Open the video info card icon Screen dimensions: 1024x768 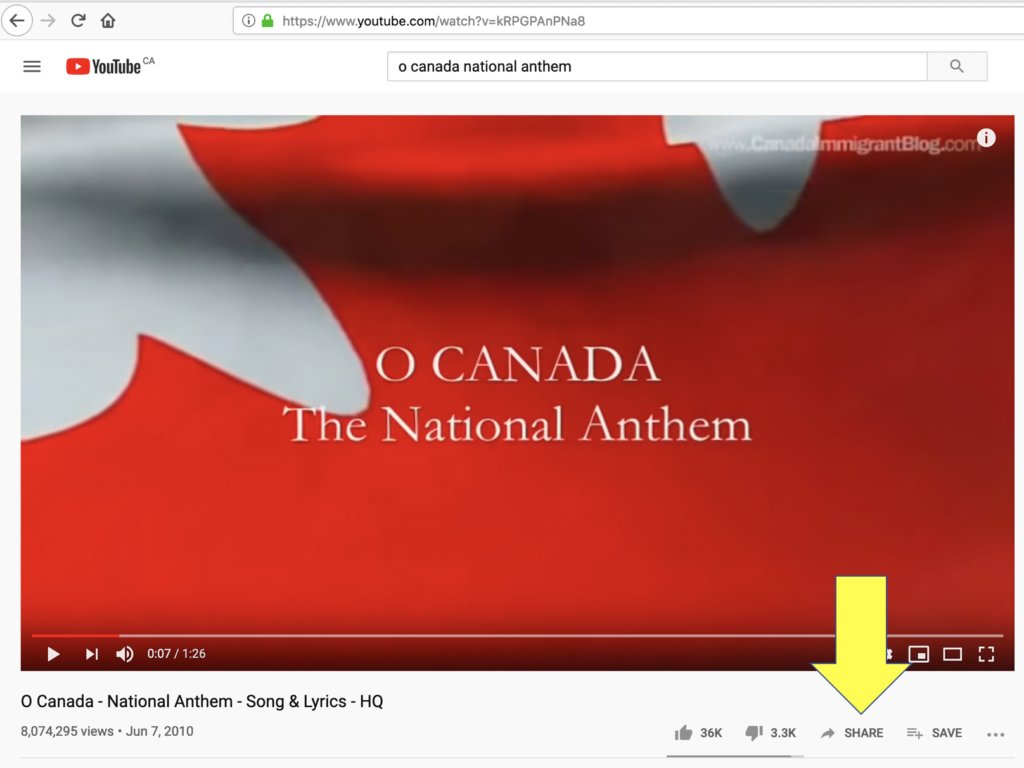tap(986, 138)
